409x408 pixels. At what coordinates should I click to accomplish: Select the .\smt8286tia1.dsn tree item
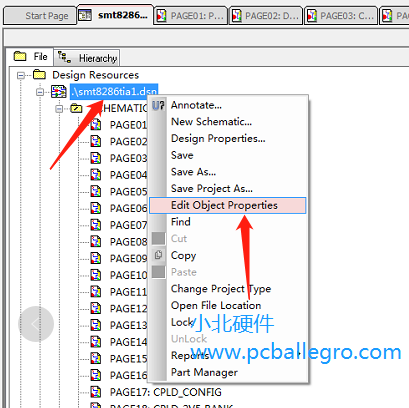pos(114,91)
